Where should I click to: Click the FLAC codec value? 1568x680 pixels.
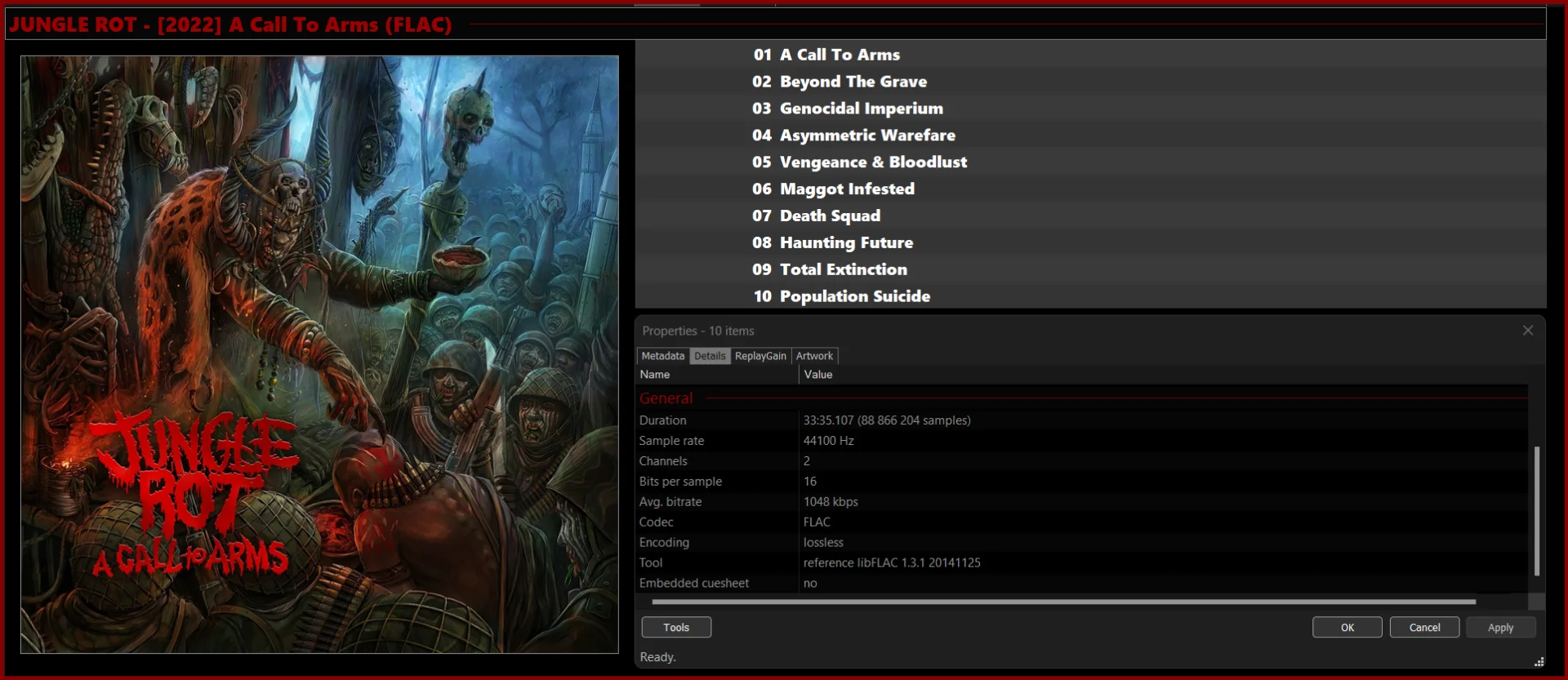817,522
